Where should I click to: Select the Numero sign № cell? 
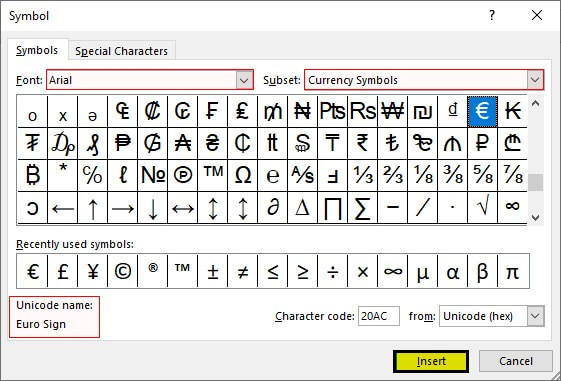click(152, 175)
